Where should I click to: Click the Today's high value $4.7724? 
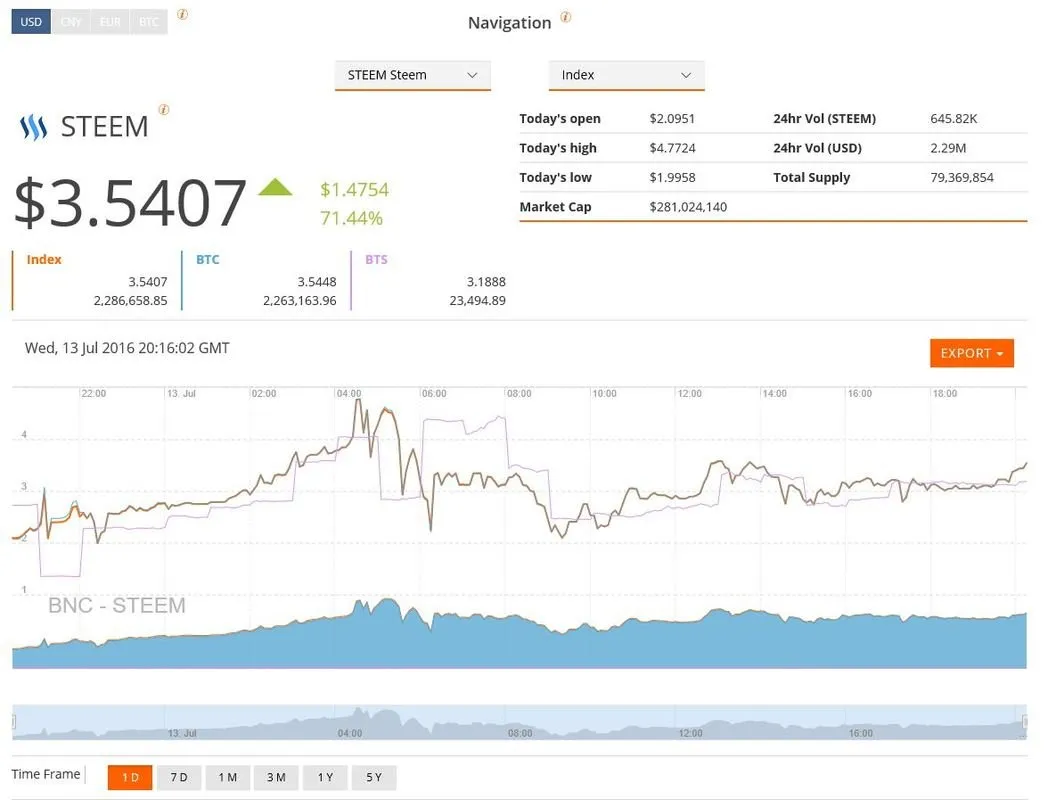(672, 148)
